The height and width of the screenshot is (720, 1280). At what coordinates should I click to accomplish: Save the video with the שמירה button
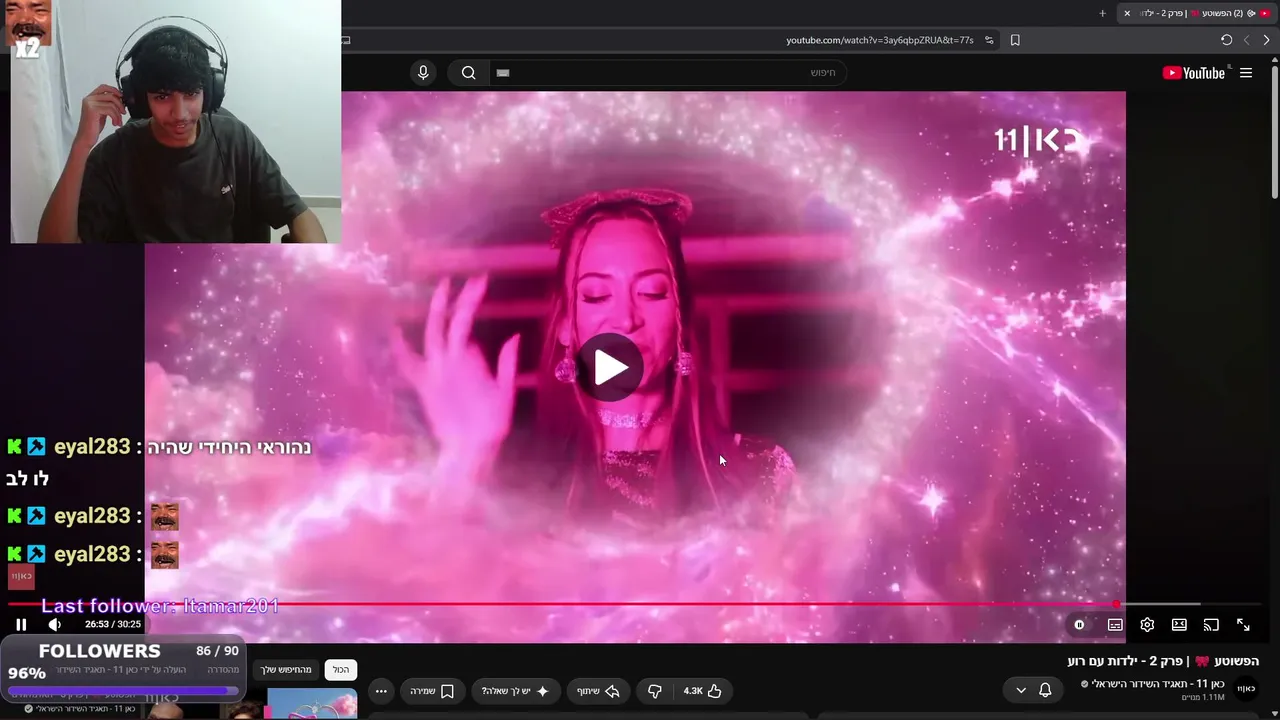click(x=432, y=691)
